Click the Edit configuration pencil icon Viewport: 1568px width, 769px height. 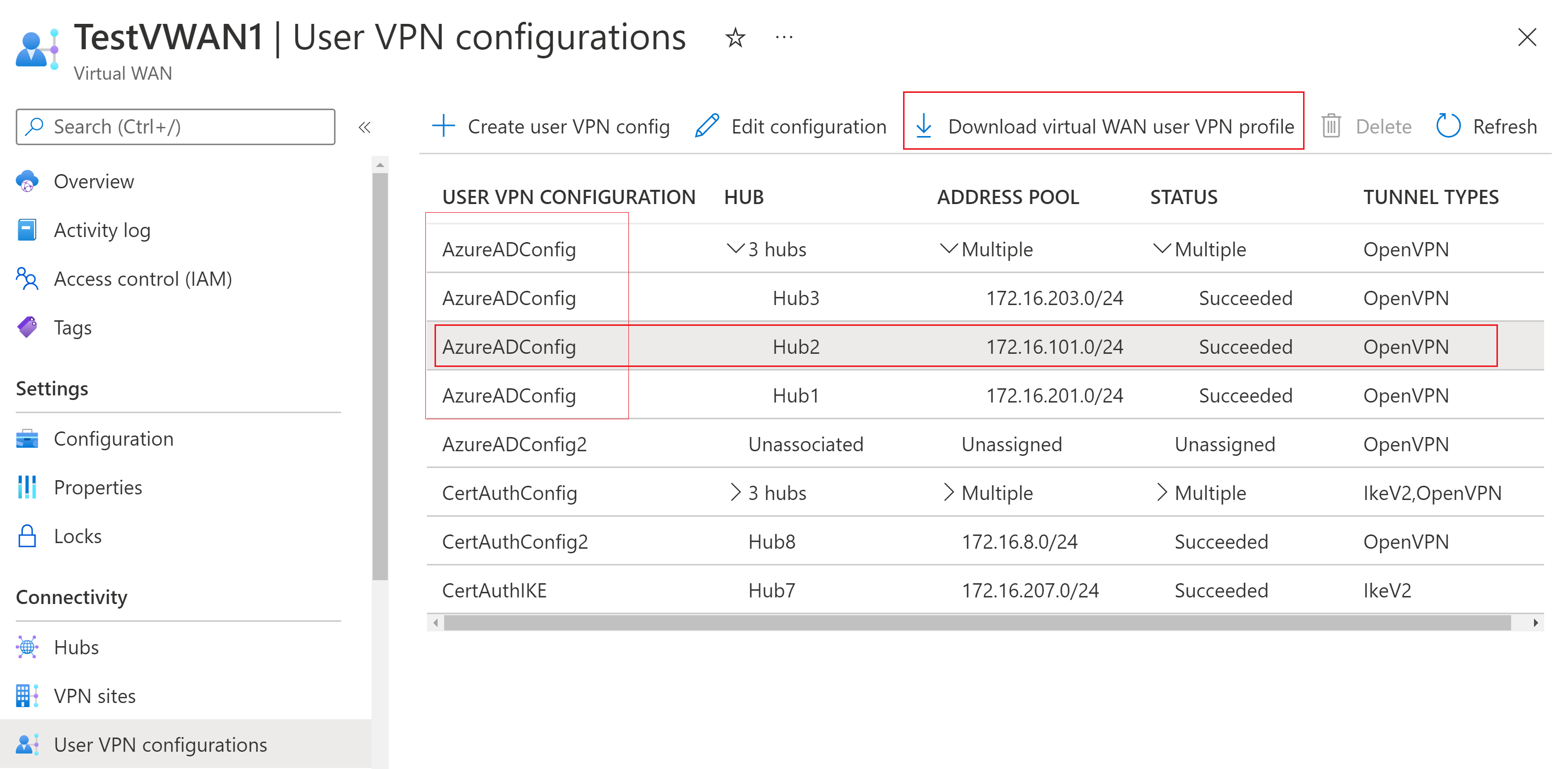coord(707,126)
